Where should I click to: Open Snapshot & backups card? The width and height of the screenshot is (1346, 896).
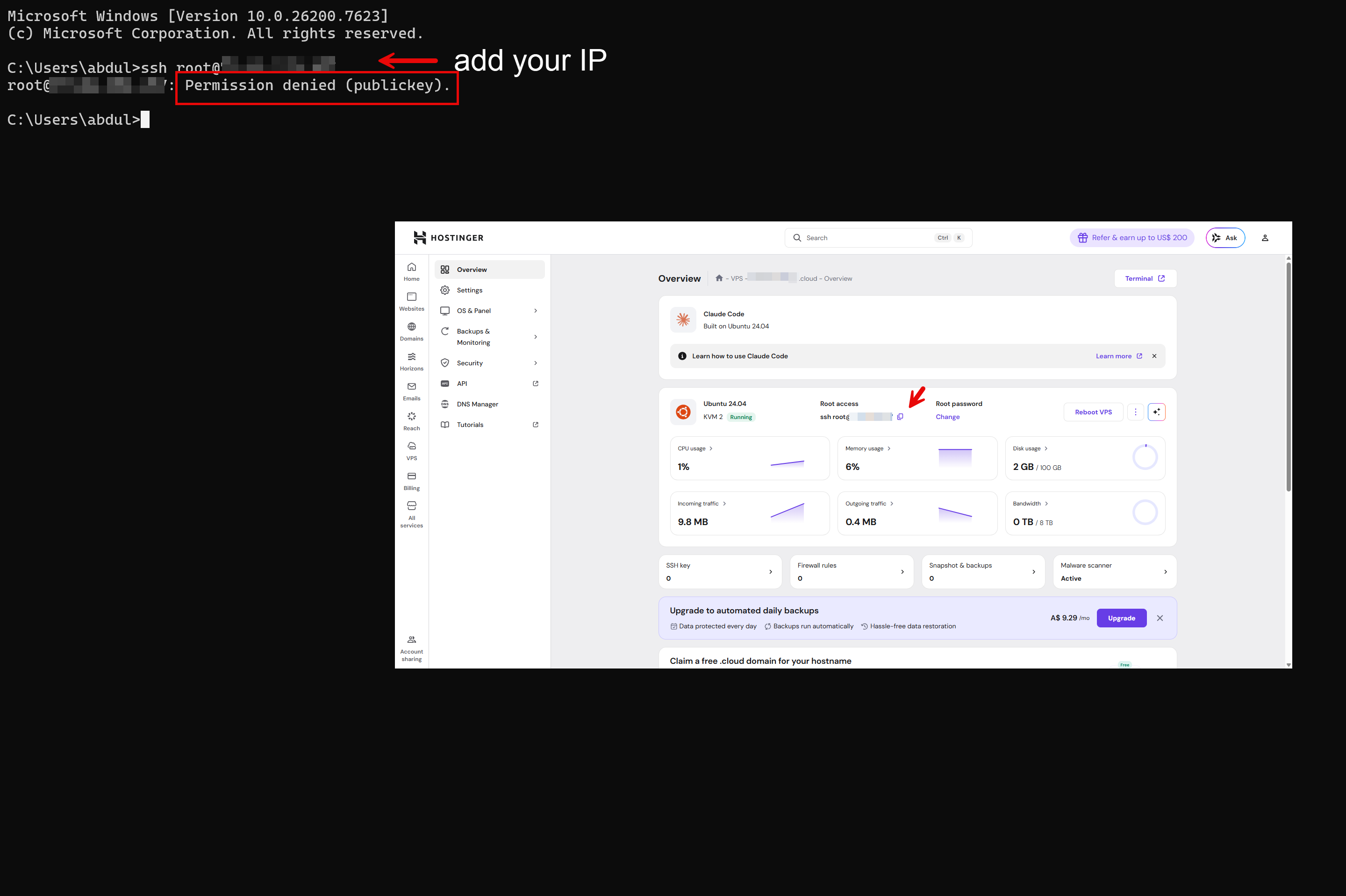tap(983, 572)
